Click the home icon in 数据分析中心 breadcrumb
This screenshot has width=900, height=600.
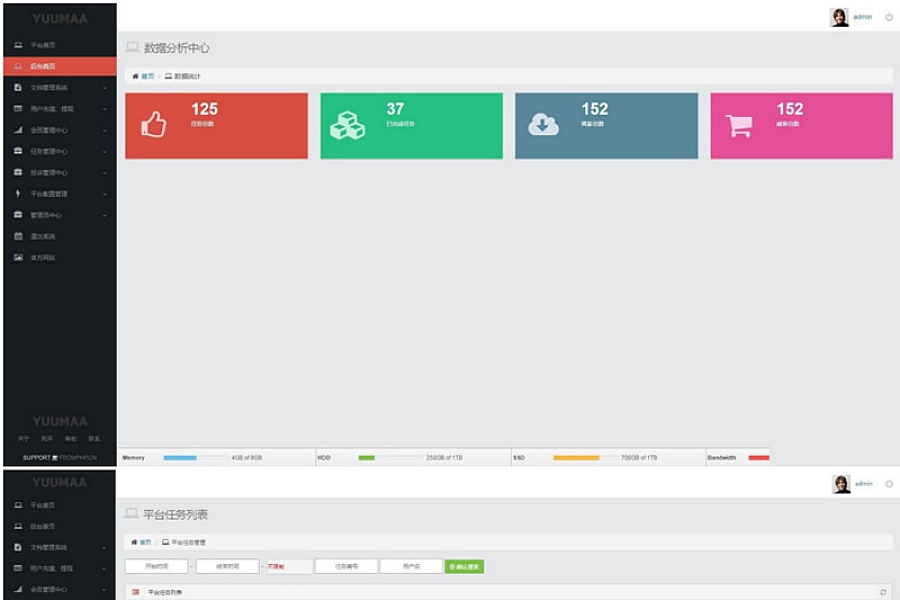pos(135,76)
